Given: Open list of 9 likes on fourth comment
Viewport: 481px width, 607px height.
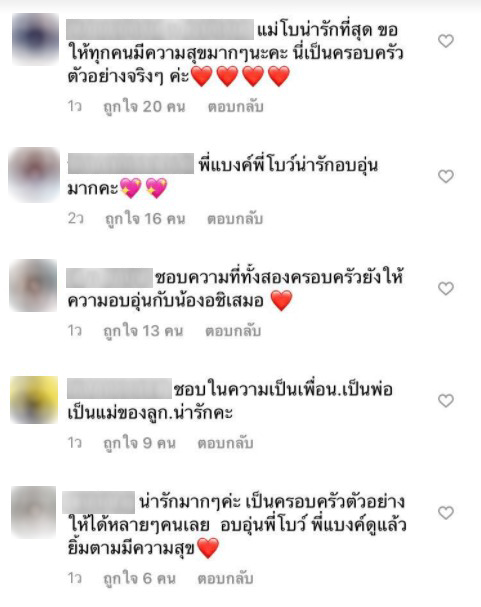Looking at the screenshot, I should [x=139, y=443].
